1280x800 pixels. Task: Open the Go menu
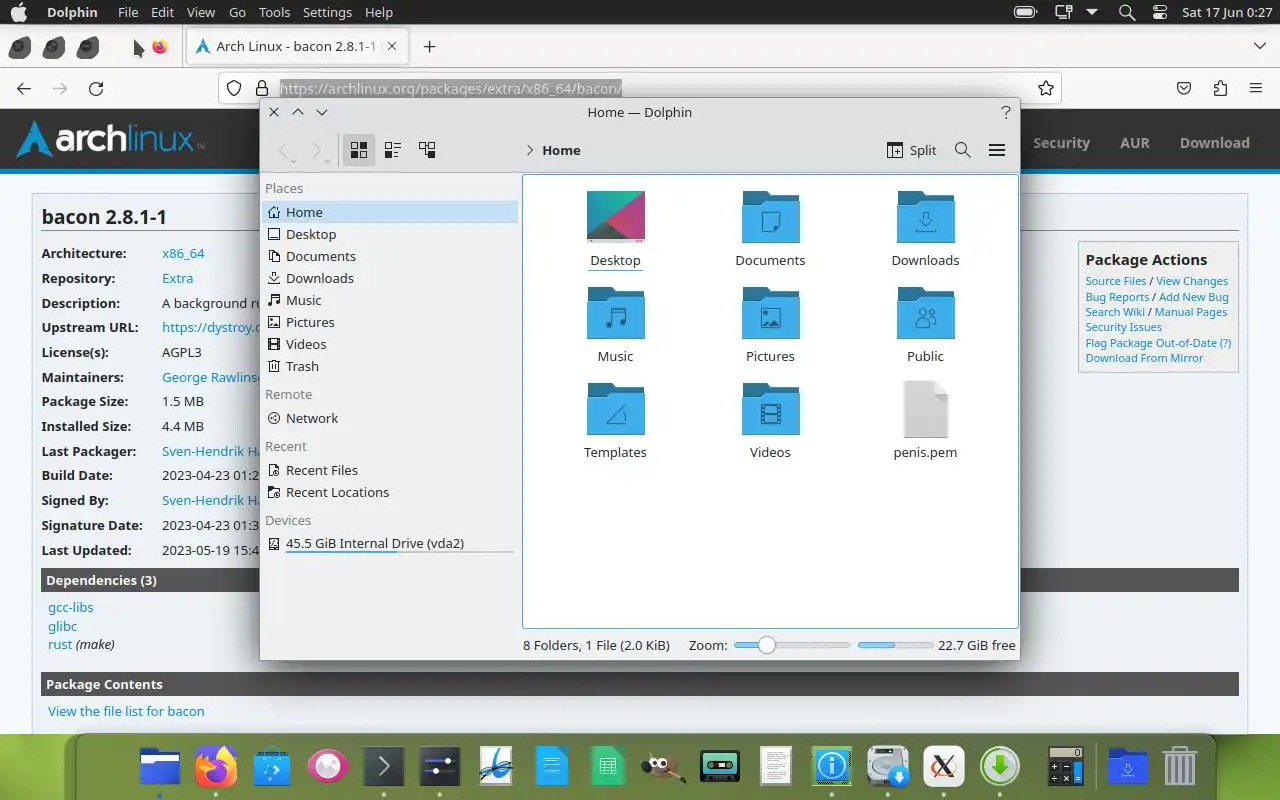pos(237,12)
